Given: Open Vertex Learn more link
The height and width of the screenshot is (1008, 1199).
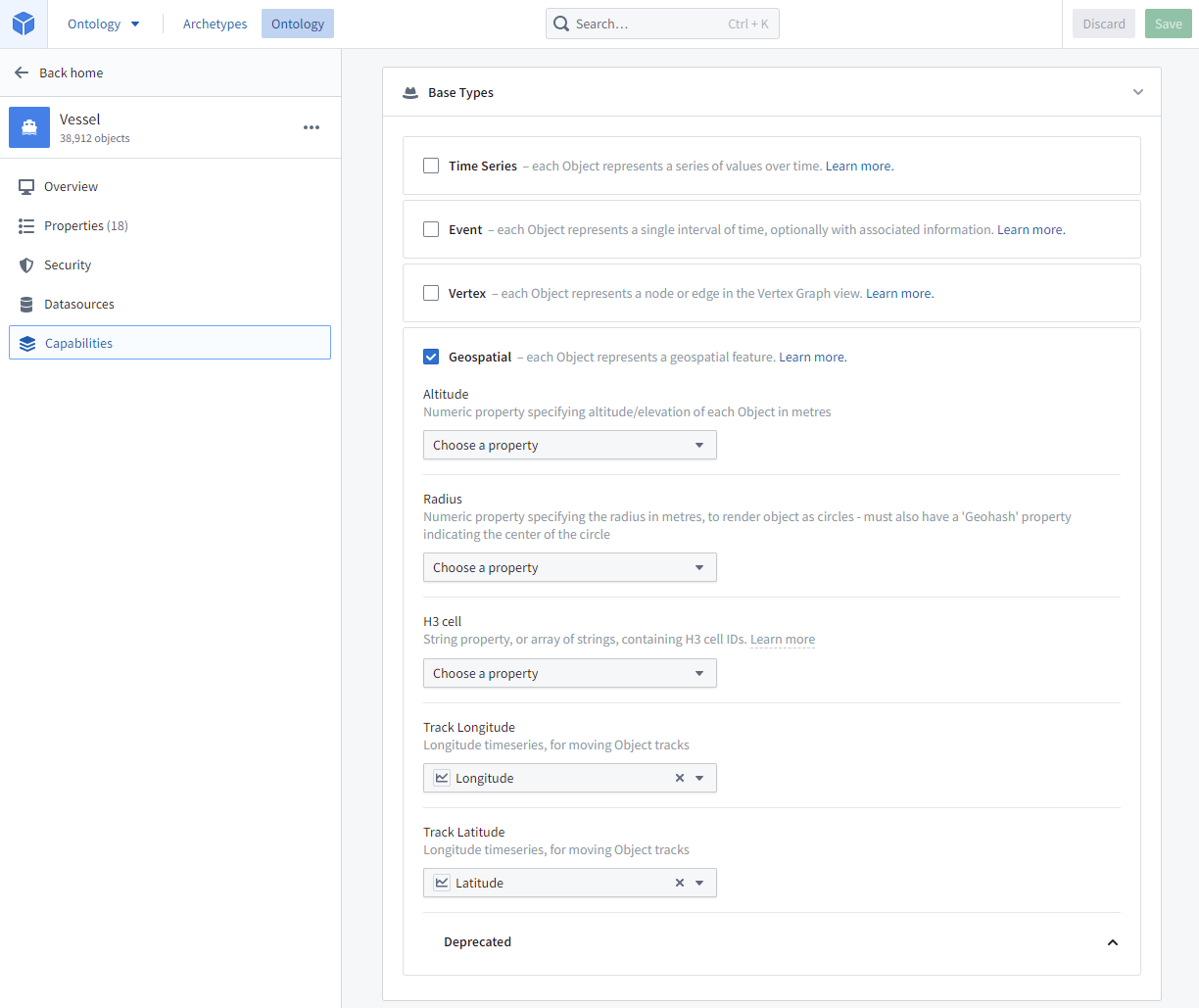Looking at the screenshot, I should tap(899, 293).
